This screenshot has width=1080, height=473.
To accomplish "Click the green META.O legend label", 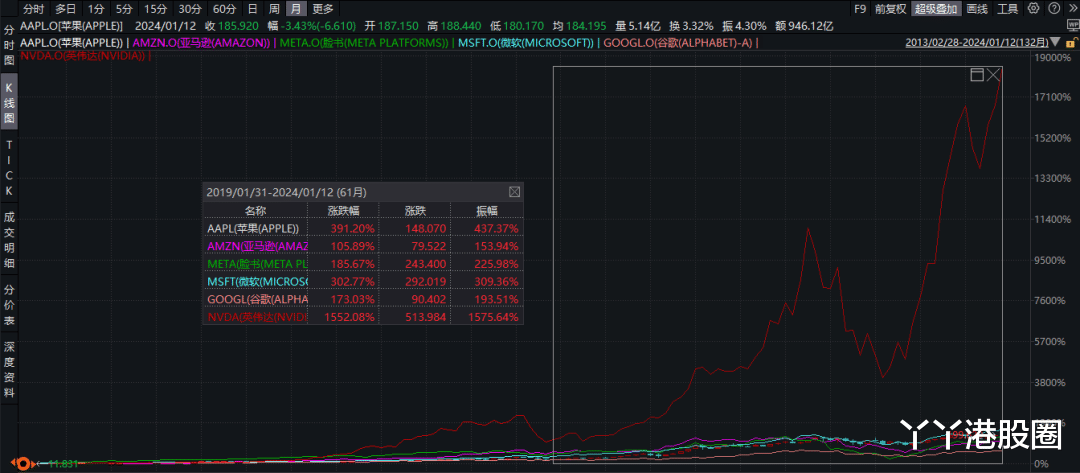I will point(364,43).
